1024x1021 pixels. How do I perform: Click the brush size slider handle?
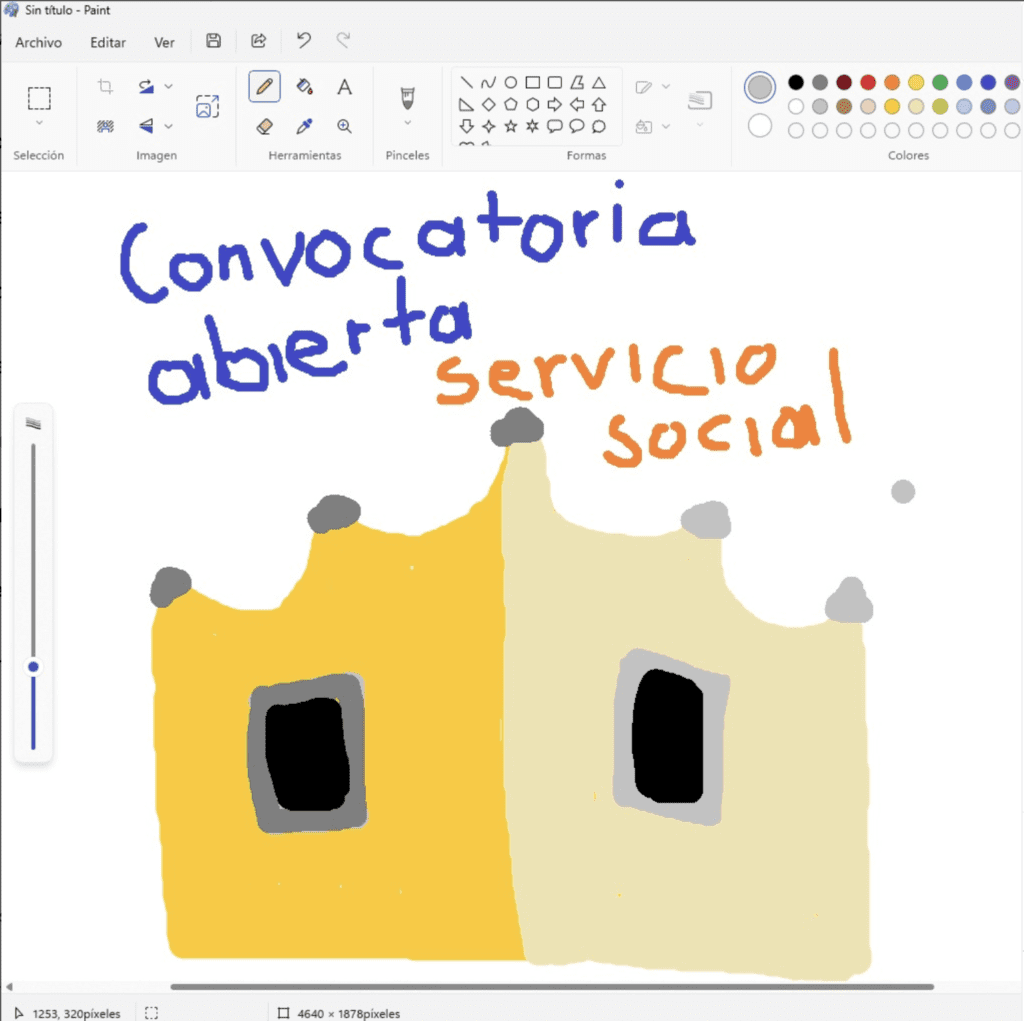coord(33,666)
